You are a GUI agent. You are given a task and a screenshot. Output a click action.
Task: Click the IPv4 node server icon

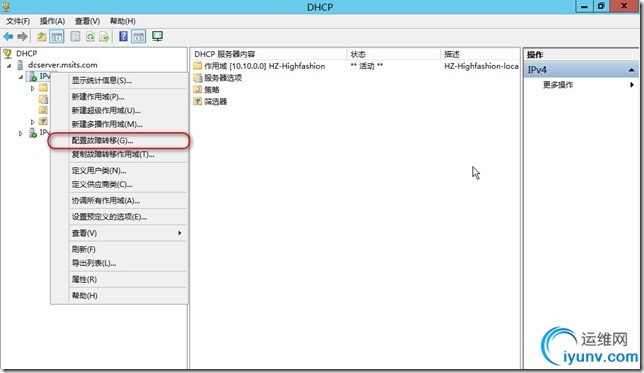point(32,76)
